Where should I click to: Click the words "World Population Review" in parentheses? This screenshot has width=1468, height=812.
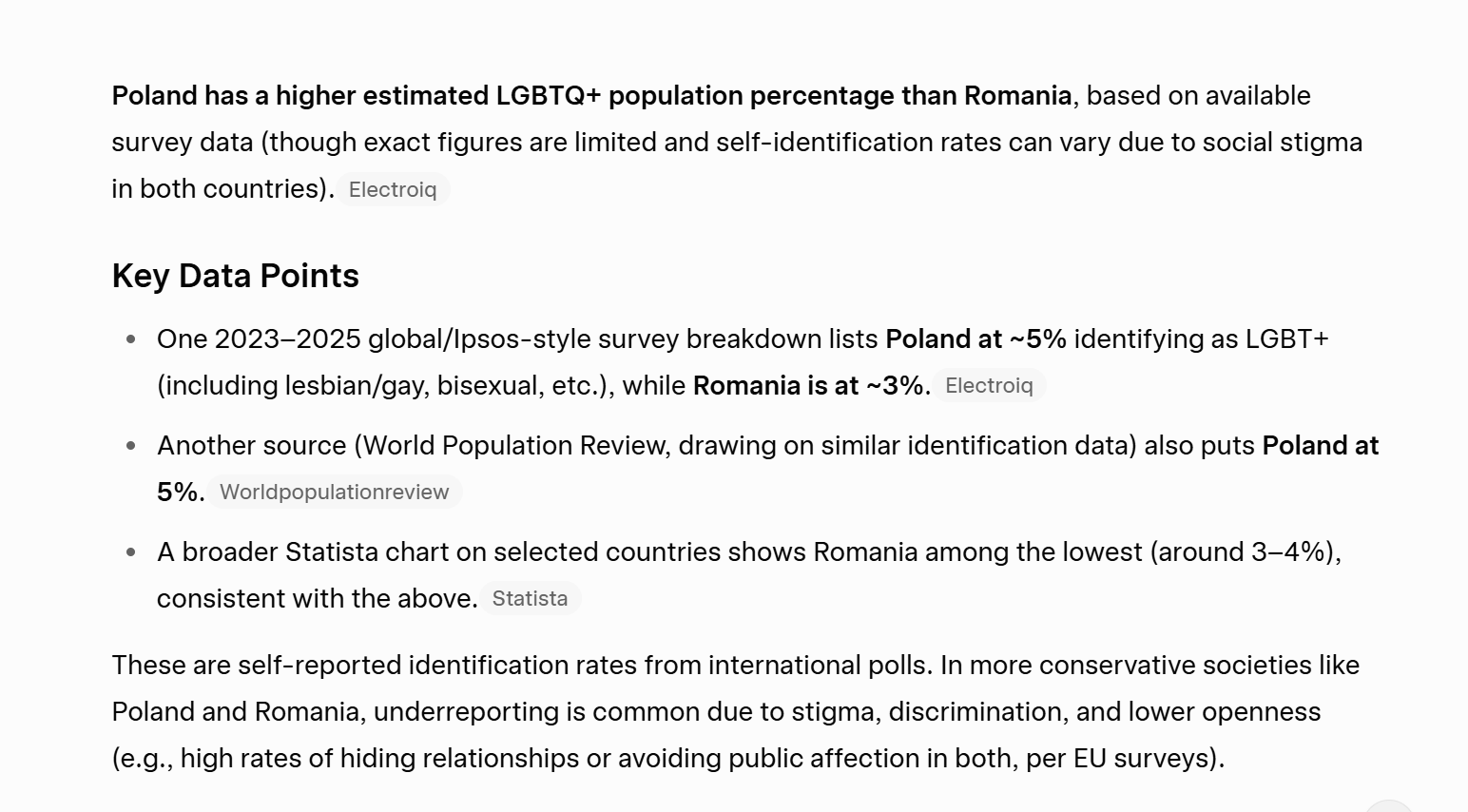click(x=517, y=446)
